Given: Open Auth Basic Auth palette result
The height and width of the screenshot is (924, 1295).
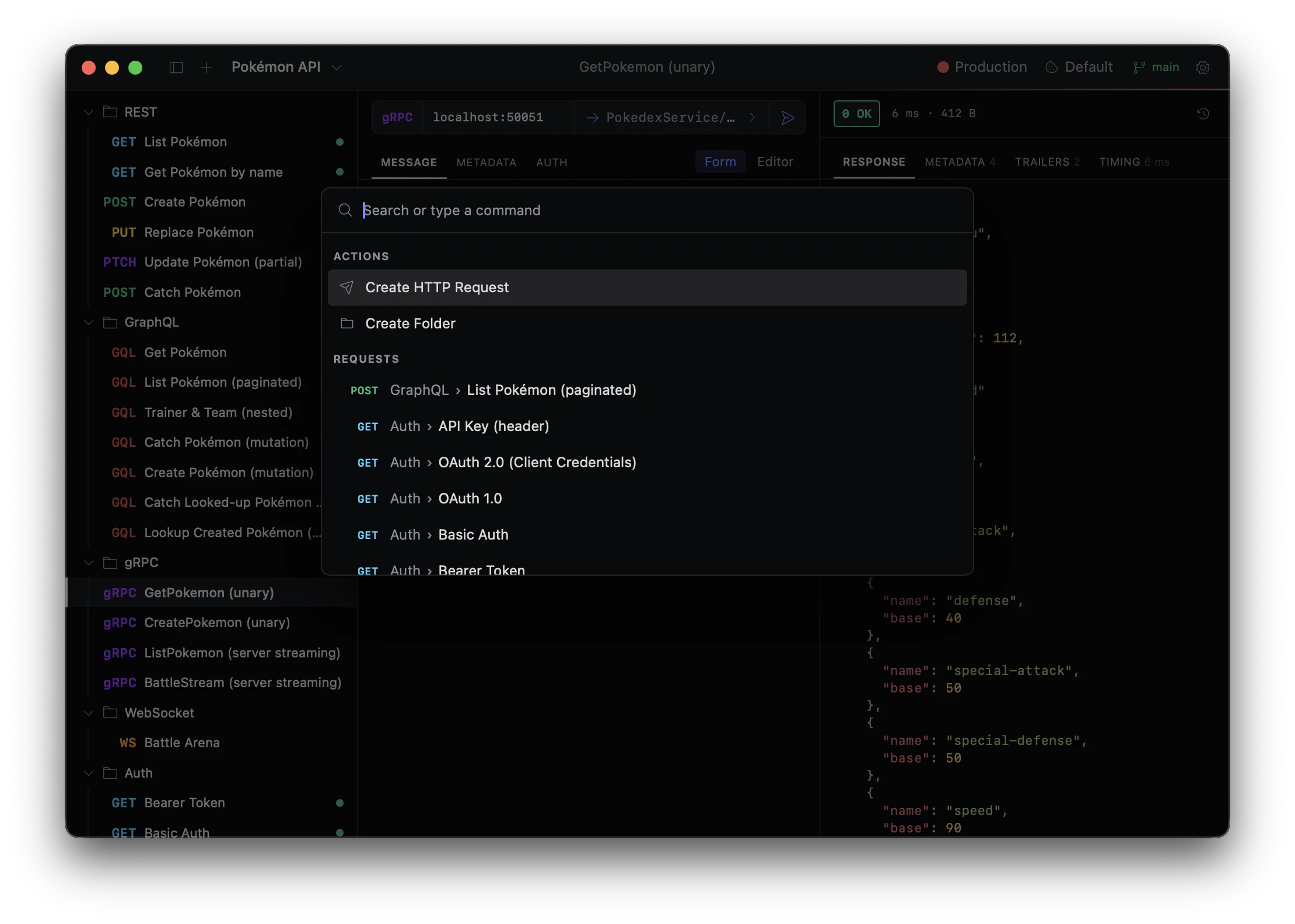Looking at the screenshot, I should coord(647,535).
